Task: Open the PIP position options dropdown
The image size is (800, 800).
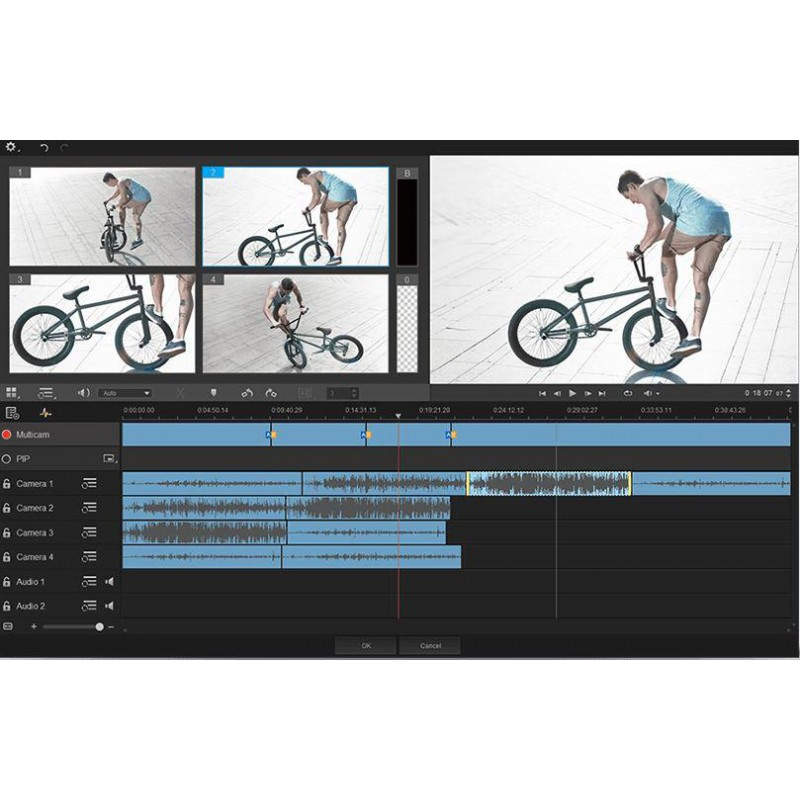Action: point(109,459)
